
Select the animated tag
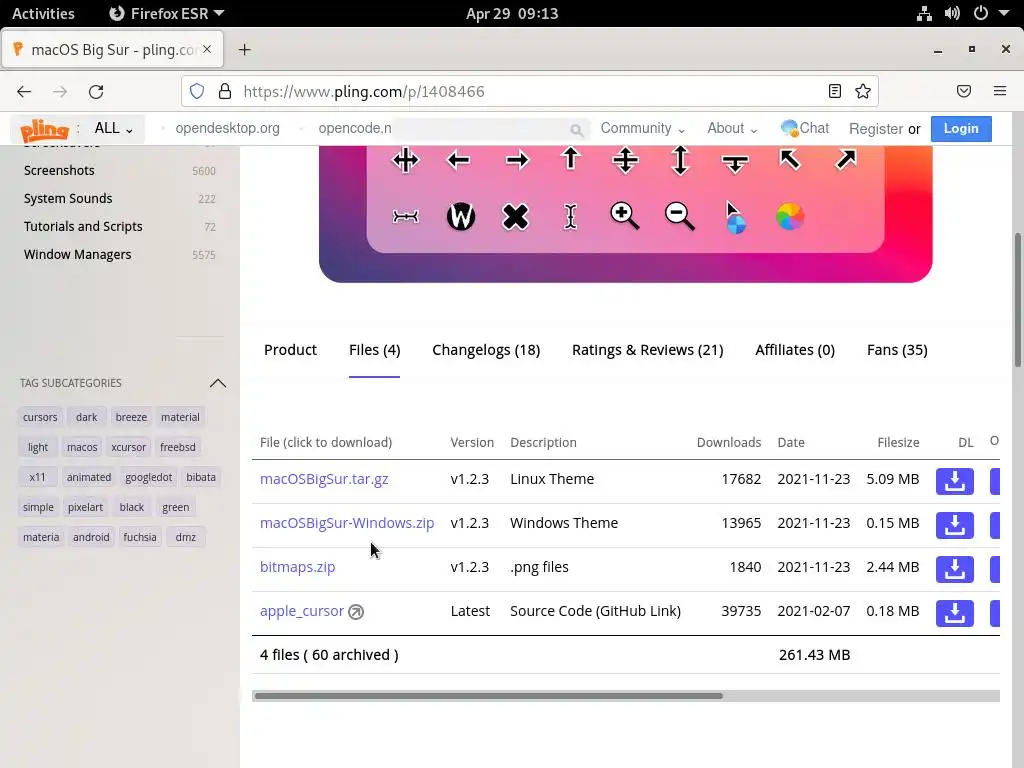coord(89,477)
